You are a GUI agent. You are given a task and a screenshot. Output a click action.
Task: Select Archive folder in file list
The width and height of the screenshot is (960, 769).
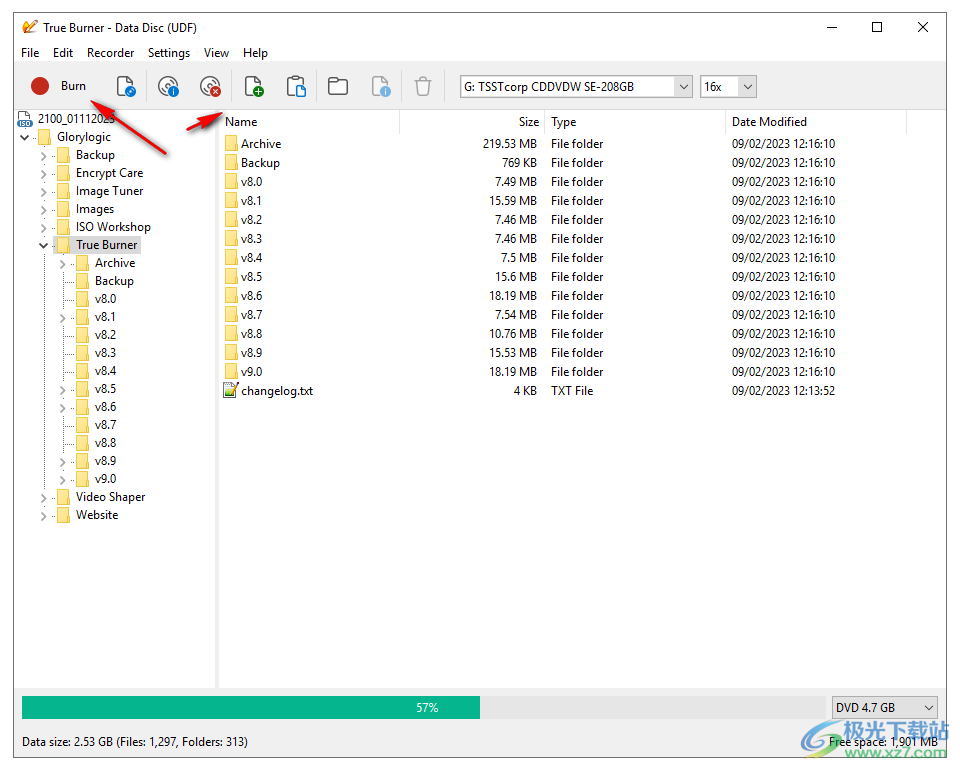click(261, 144)
